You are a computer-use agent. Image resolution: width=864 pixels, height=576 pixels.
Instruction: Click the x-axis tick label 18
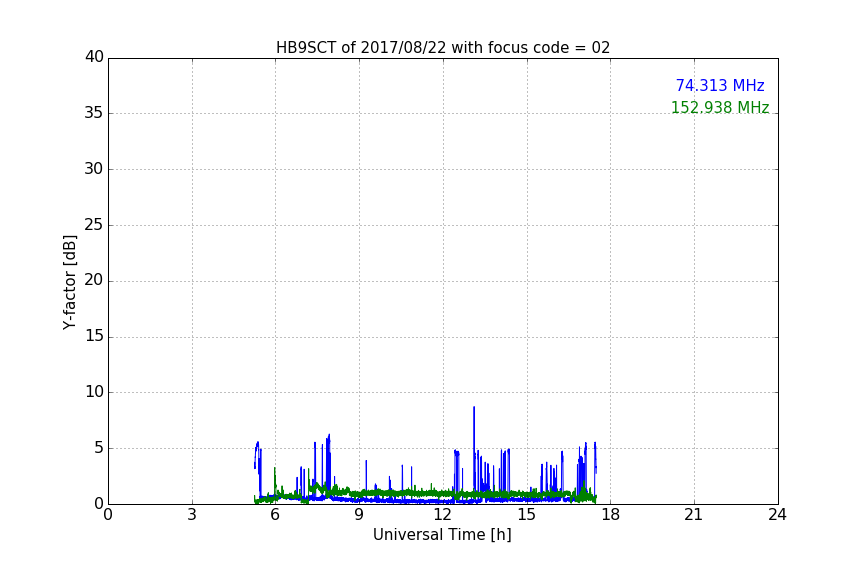tap(610, 515)
